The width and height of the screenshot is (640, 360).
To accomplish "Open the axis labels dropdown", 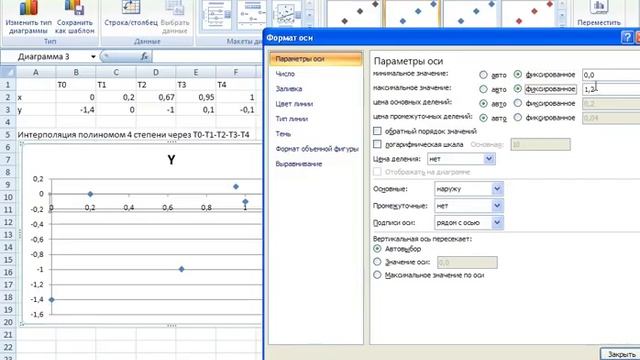I will coord(497,222).
